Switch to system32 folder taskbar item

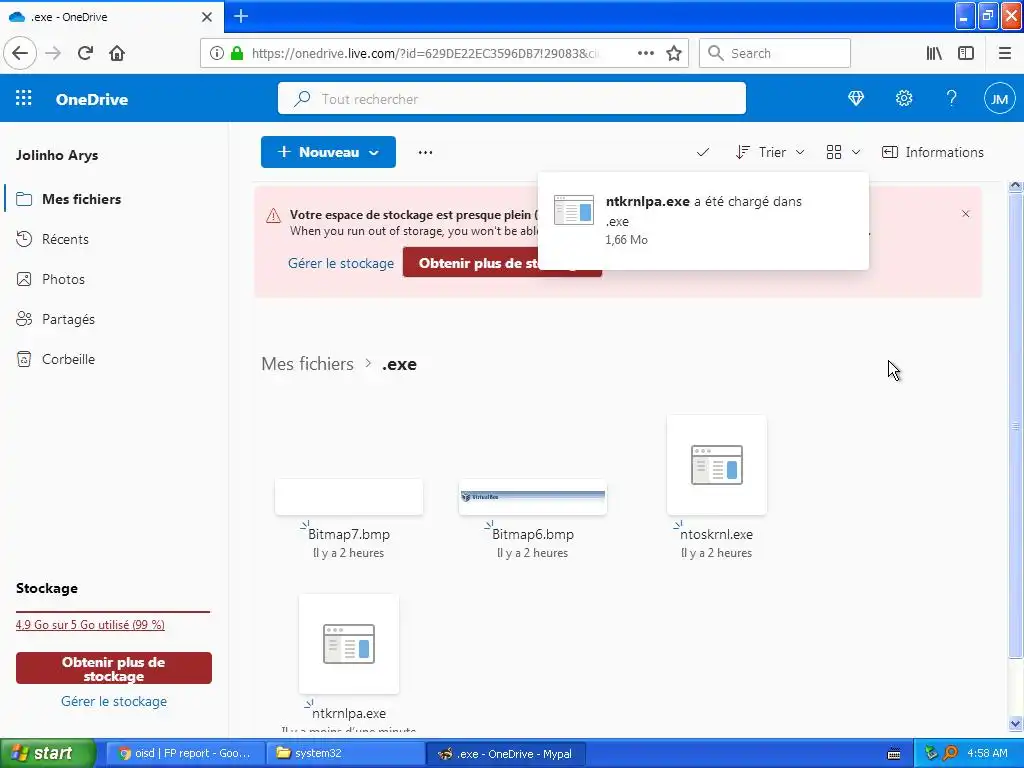(x=346, y=753)
